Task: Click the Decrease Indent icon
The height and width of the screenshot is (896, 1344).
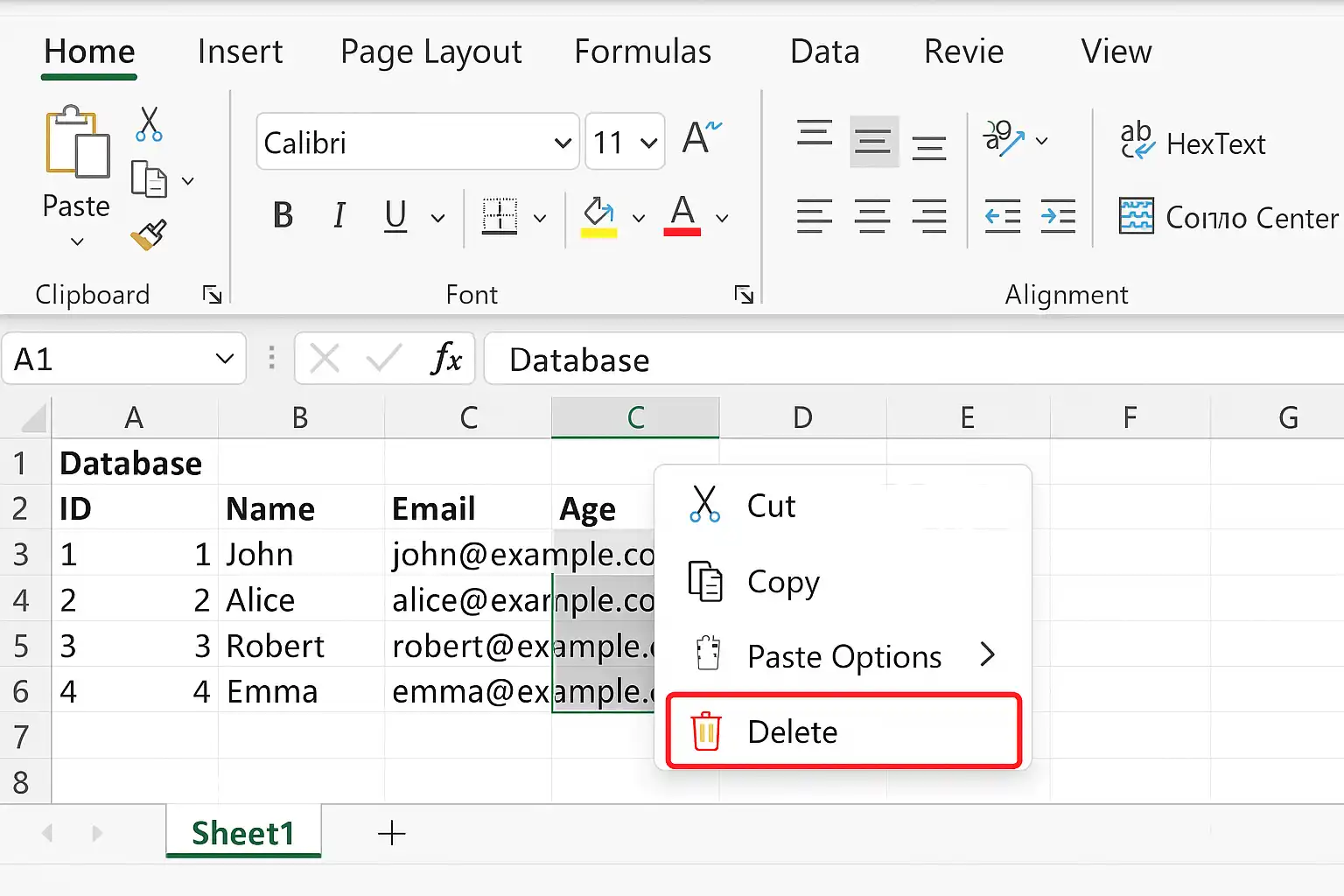Action: coord(1003,216)
